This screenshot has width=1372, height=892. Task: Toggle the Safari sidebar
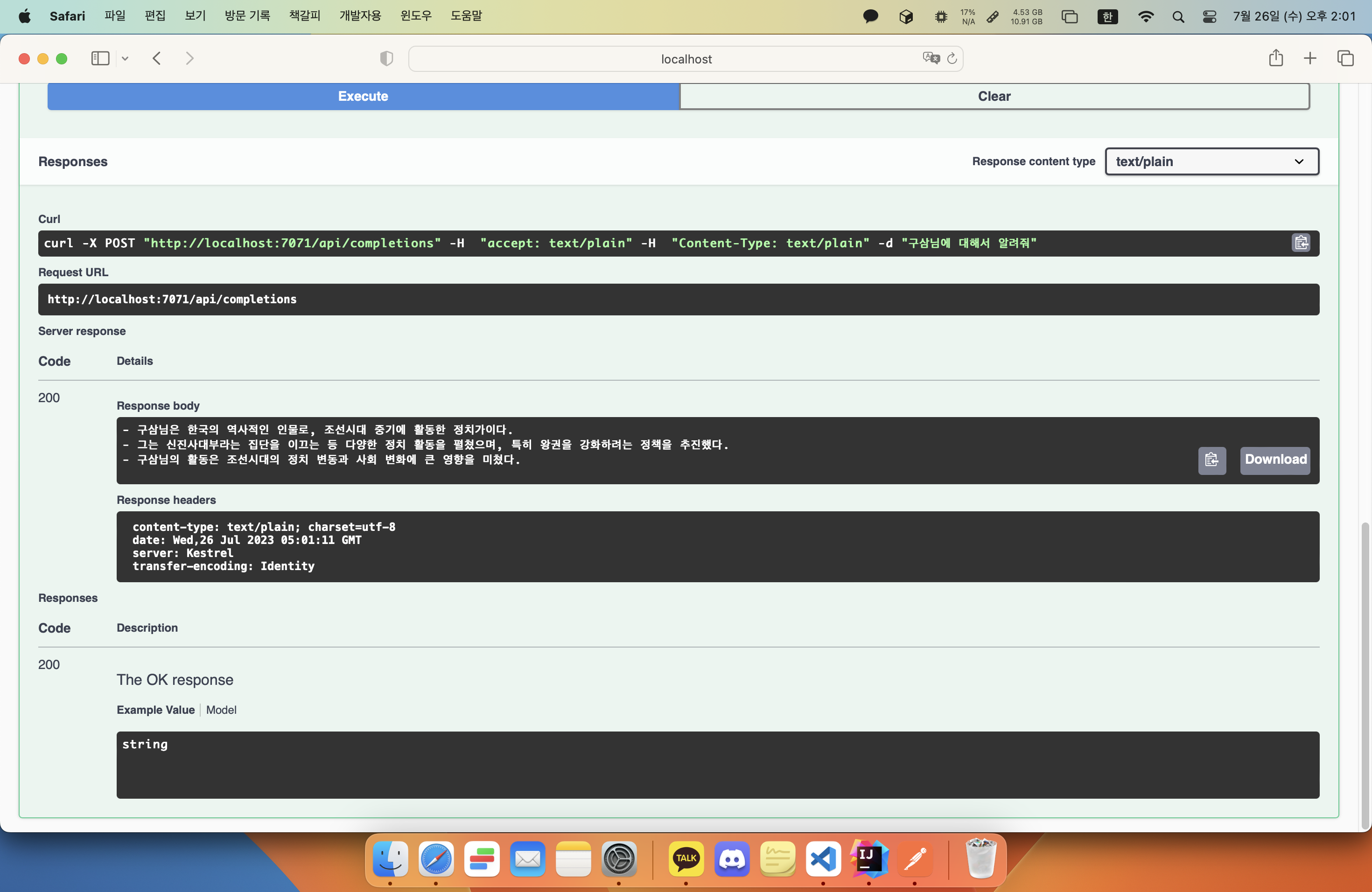coord(100,58)
